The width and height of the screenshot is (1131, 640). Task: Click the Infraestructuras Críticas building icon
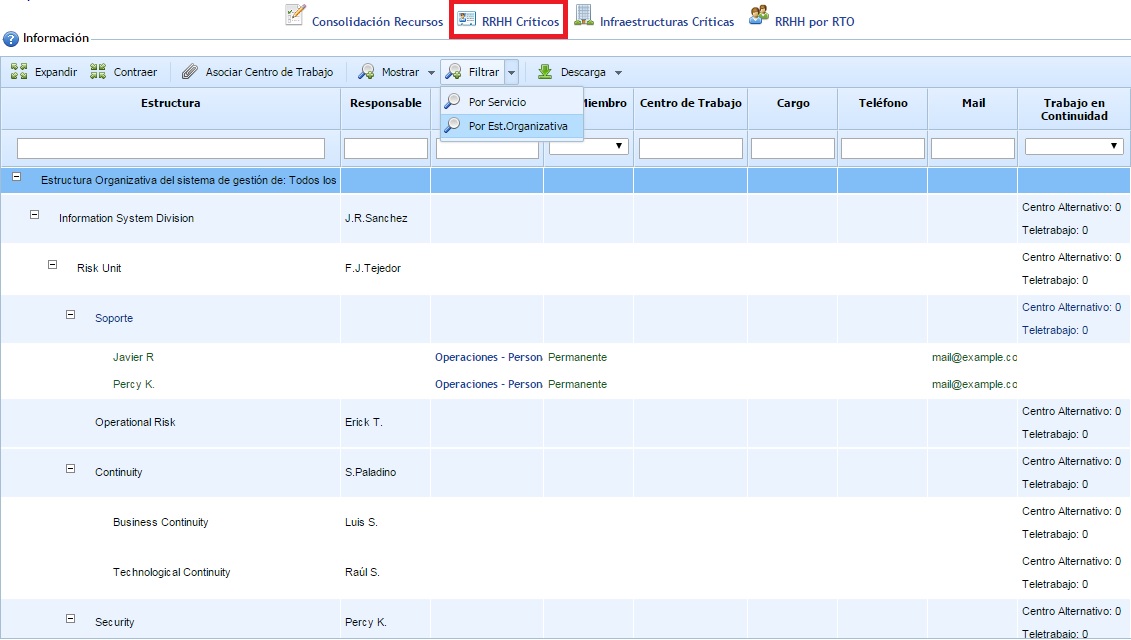coord(583,15)
